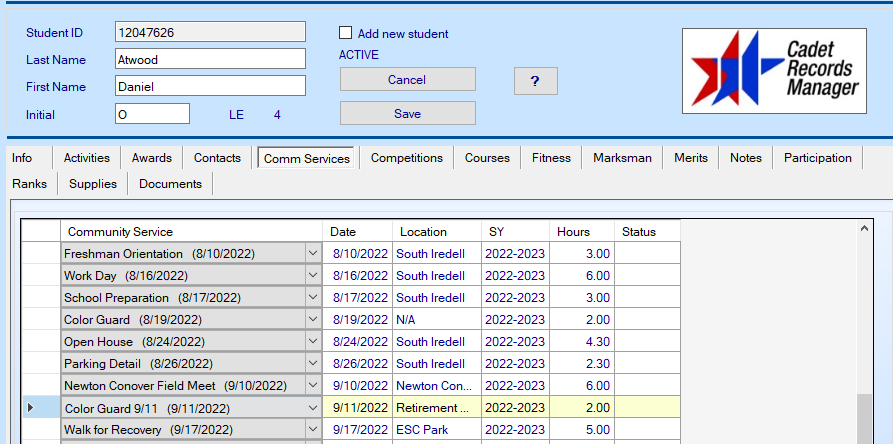Click the Initial input field
The height and width of the screenshot is (444, 893).
[x=152, y=114]
